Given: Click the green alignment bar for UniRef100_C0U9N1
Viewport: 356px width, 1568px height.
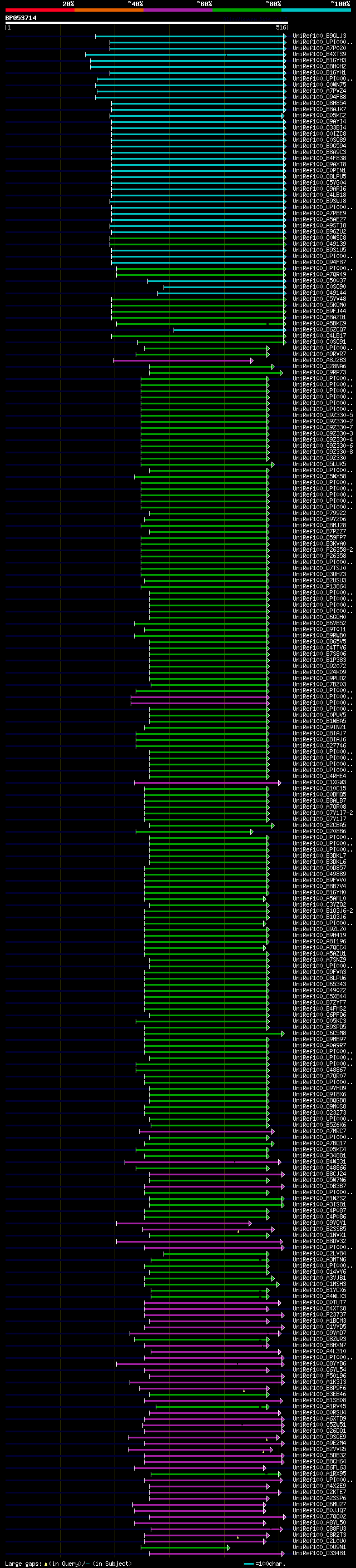Looking at the screenshot, I should click(186, 1547).
